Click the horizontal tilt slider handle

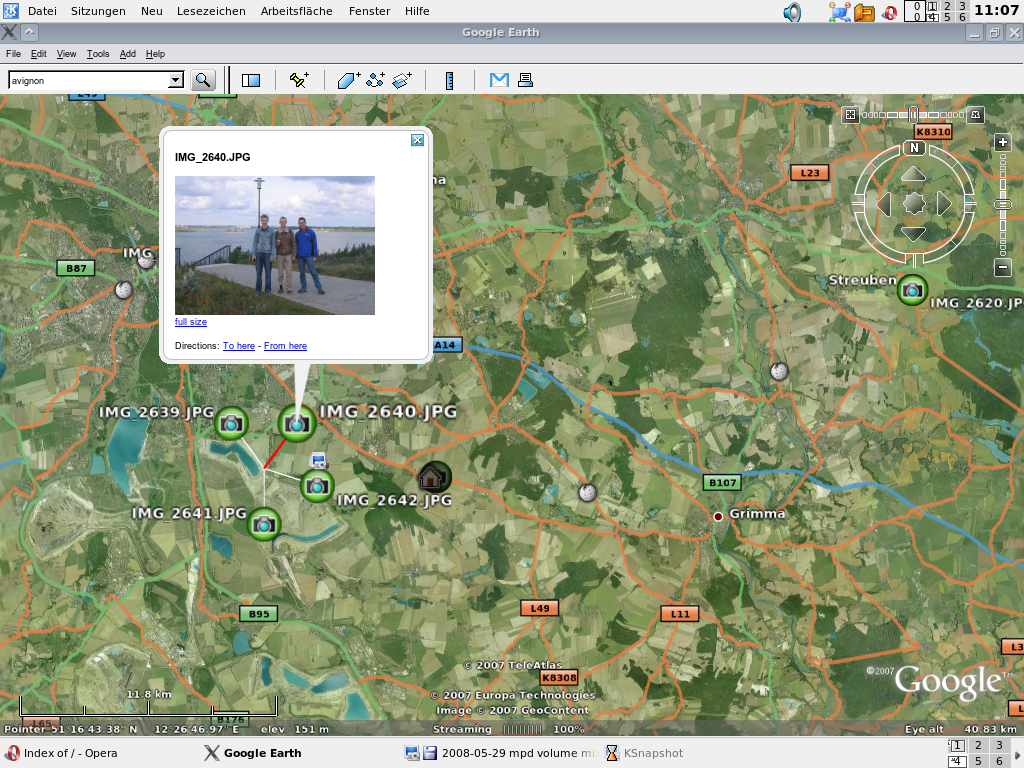[x=913, y=114]
